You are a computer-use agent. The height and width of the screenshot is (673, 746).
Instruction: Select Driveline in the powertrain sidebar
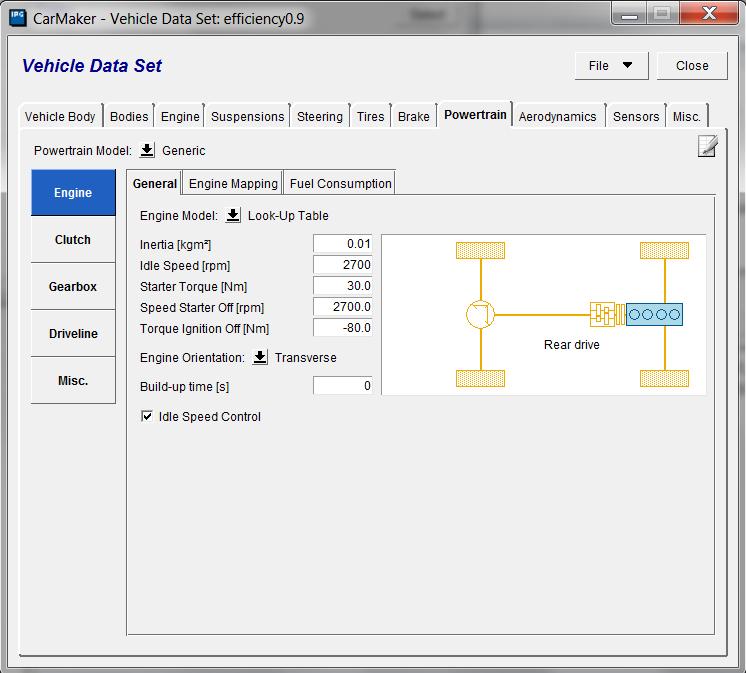tap(73, 333)
